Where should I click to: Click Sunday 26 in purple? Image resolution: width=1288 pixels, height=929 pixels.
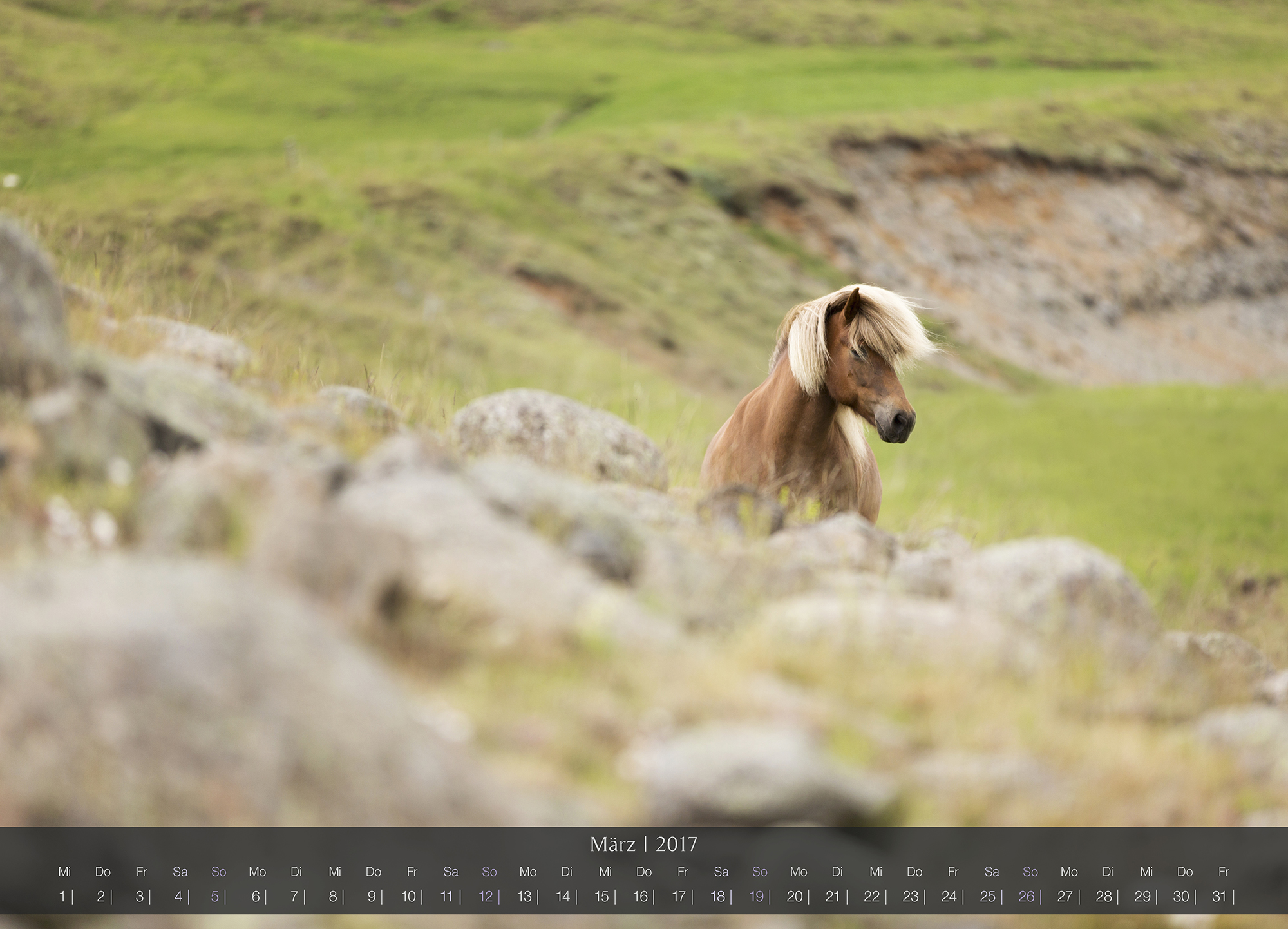pyautogui.click(x=1027, y=896)
